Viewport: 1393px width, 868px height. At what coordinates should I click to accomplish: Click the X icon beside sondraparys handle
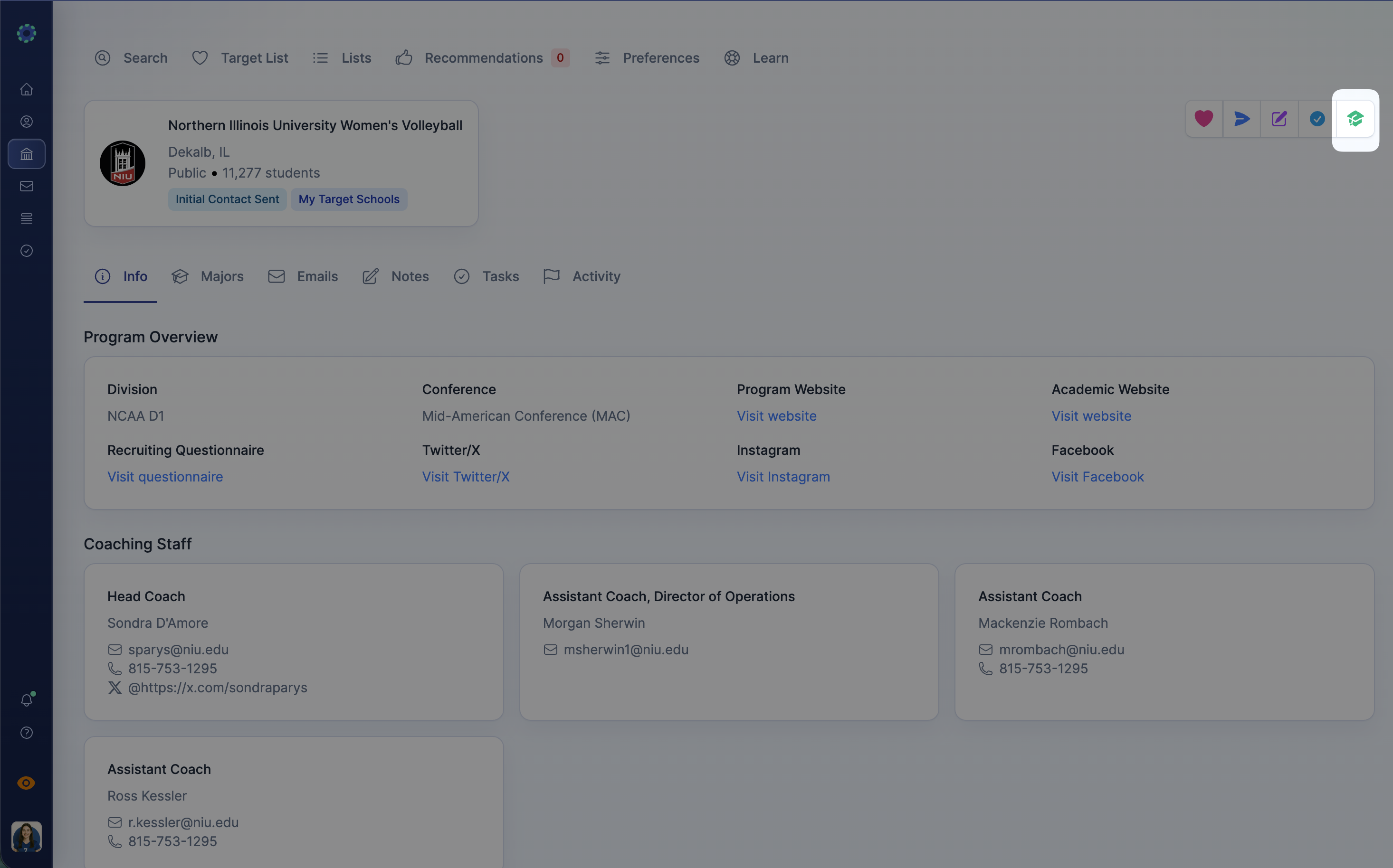tap(115, 687)
